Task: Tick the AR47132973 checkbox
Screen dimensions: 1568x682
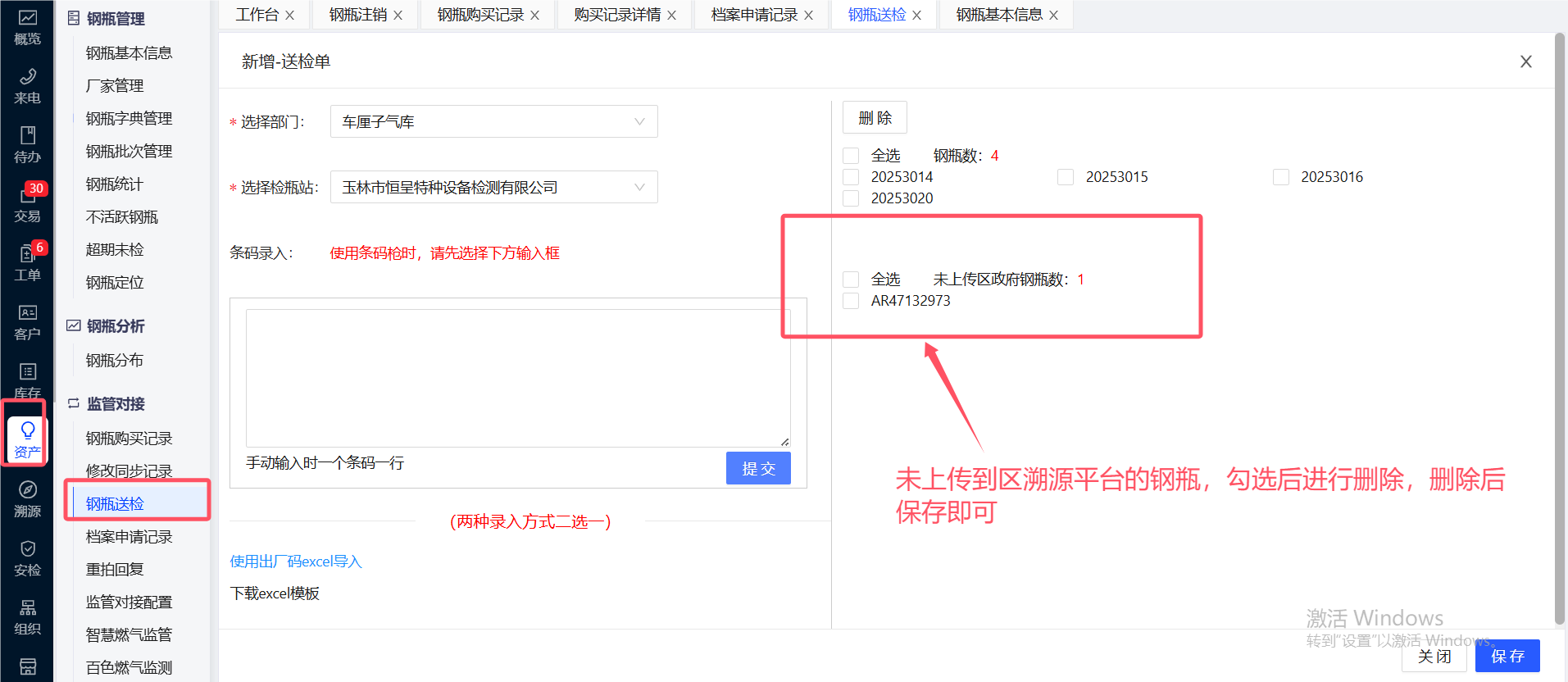Action: pos(851,301)
